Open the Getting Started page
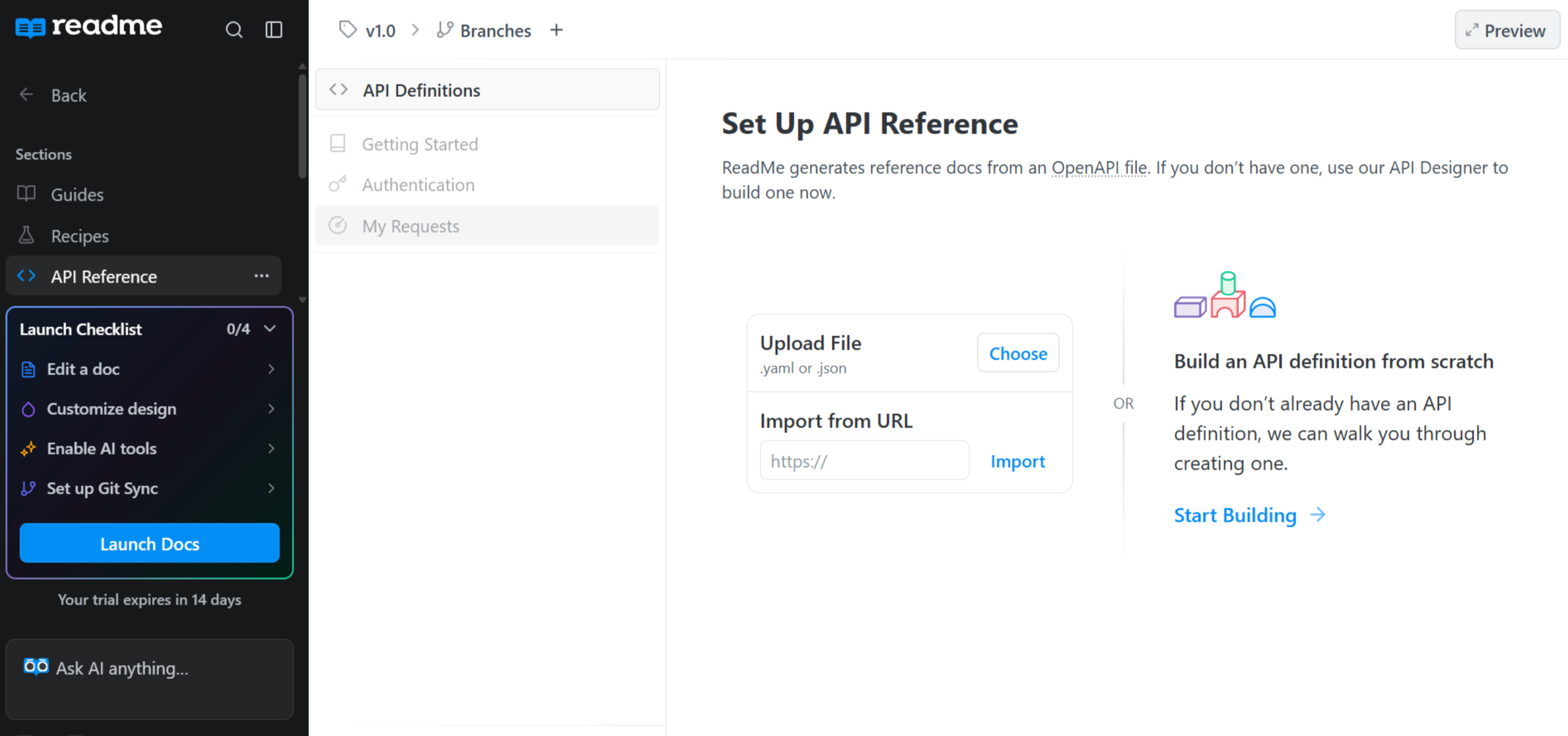Image resolution: width=1568 pixels, height=736 pixels. 487,143
